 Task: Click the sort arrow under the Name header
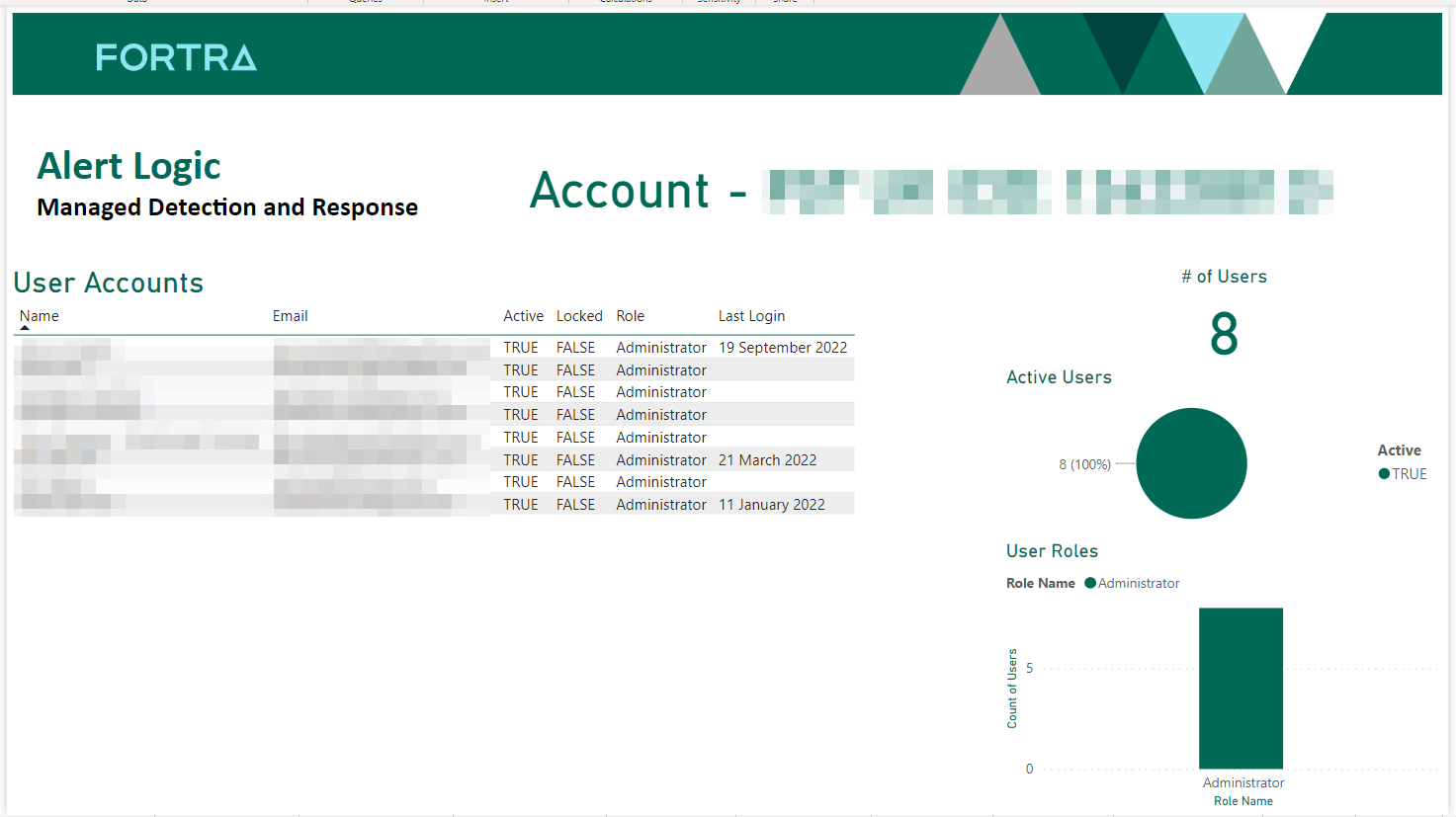click(x=25, y=328)
